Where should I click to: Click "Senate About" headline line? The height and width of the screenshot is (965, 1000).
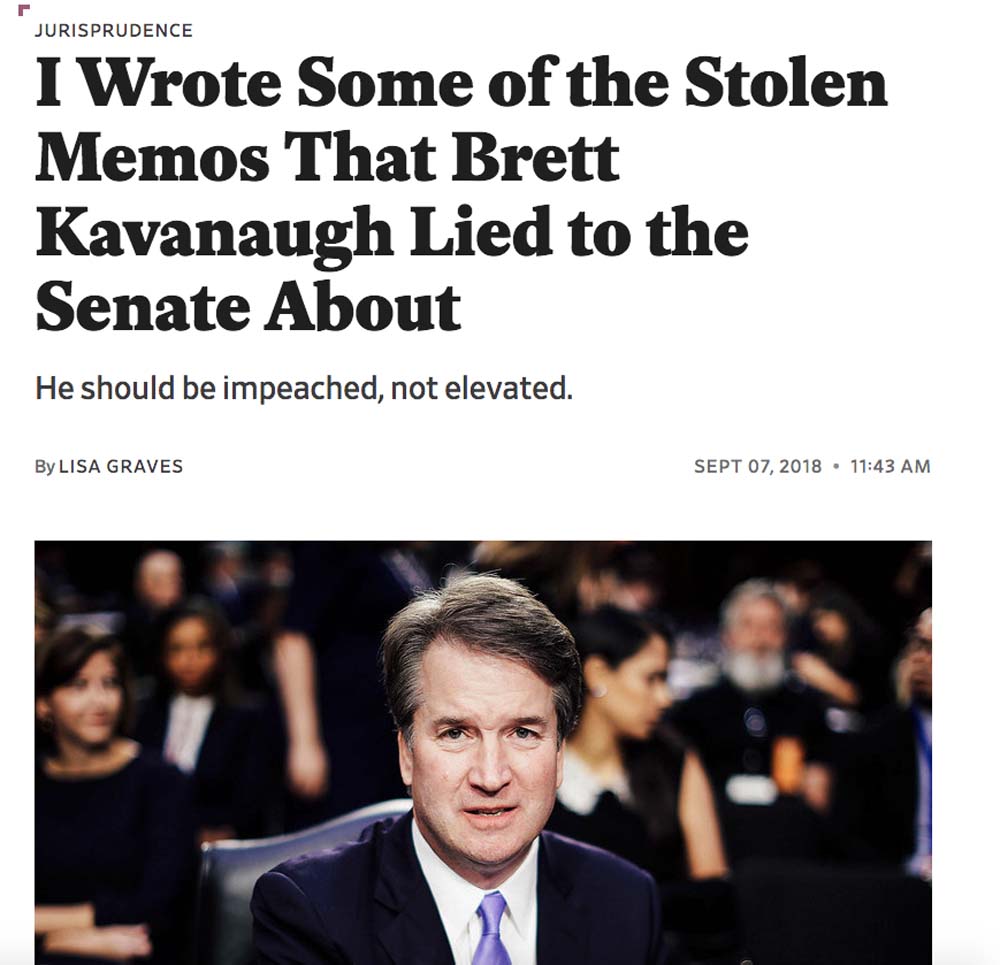pyautogui.click(x=248, y=307)
